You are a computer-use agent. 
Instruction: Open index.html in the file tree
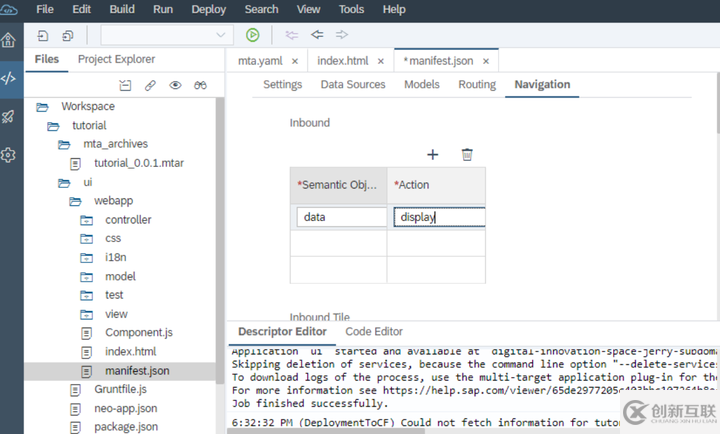tap(131, 352)
